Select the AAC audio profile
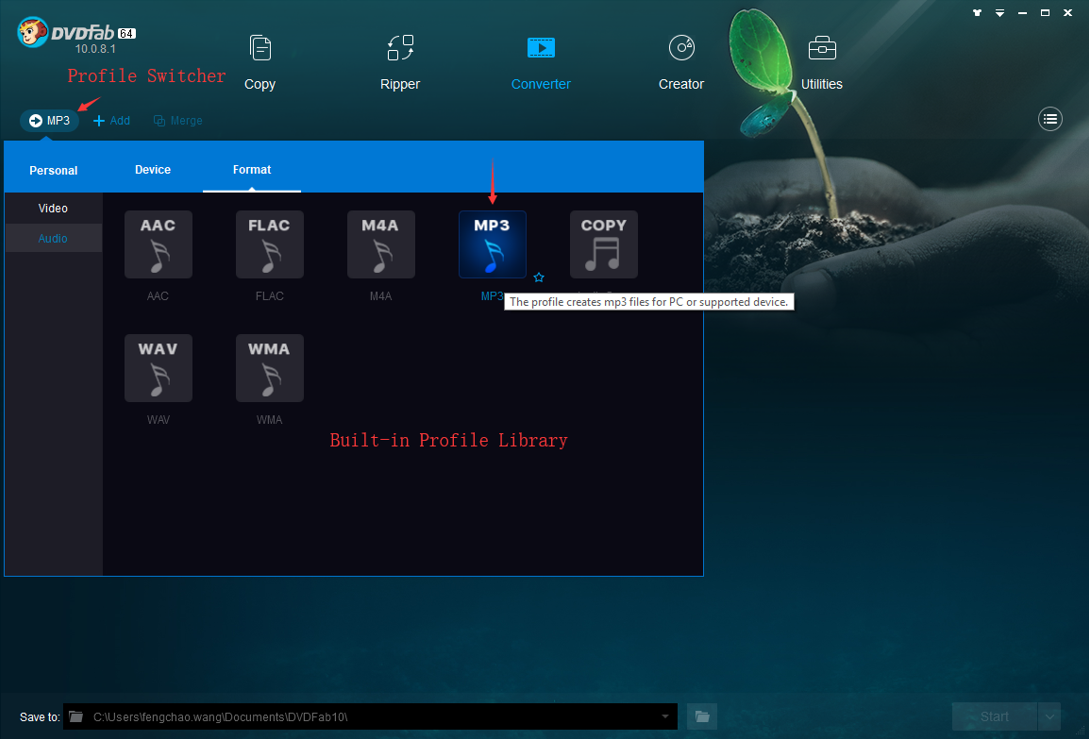This screenshot has width=1089, height=739. (x=158, y=244)
